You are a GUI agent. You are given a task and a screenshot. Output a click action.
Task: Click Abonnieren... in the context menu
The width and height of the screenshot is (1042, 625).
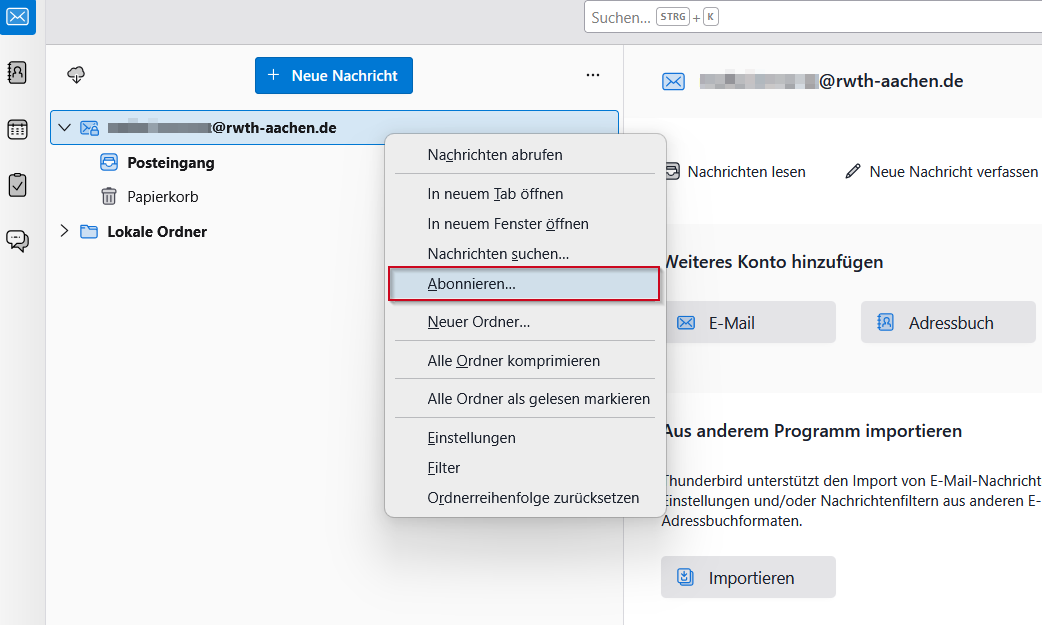tap(524, 284)
